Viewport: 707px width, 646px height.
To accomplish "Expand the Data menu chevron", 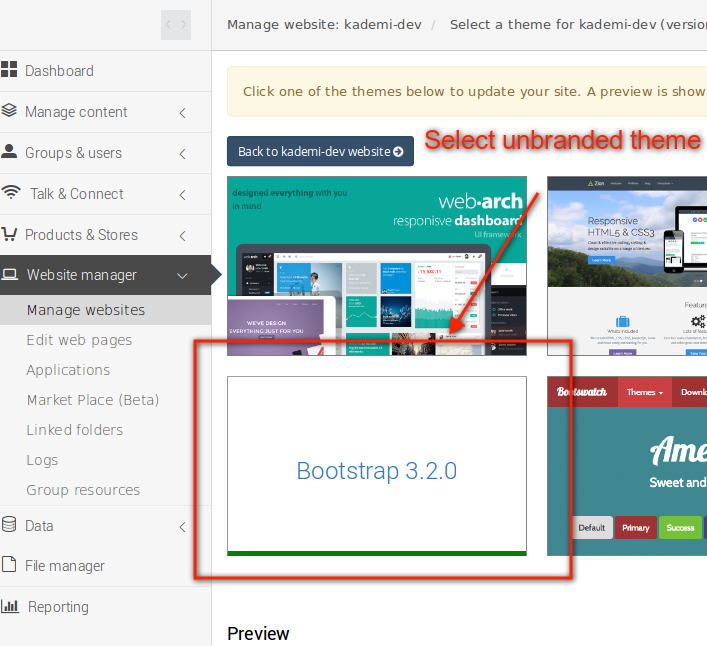I will click(x=183, y=527).
